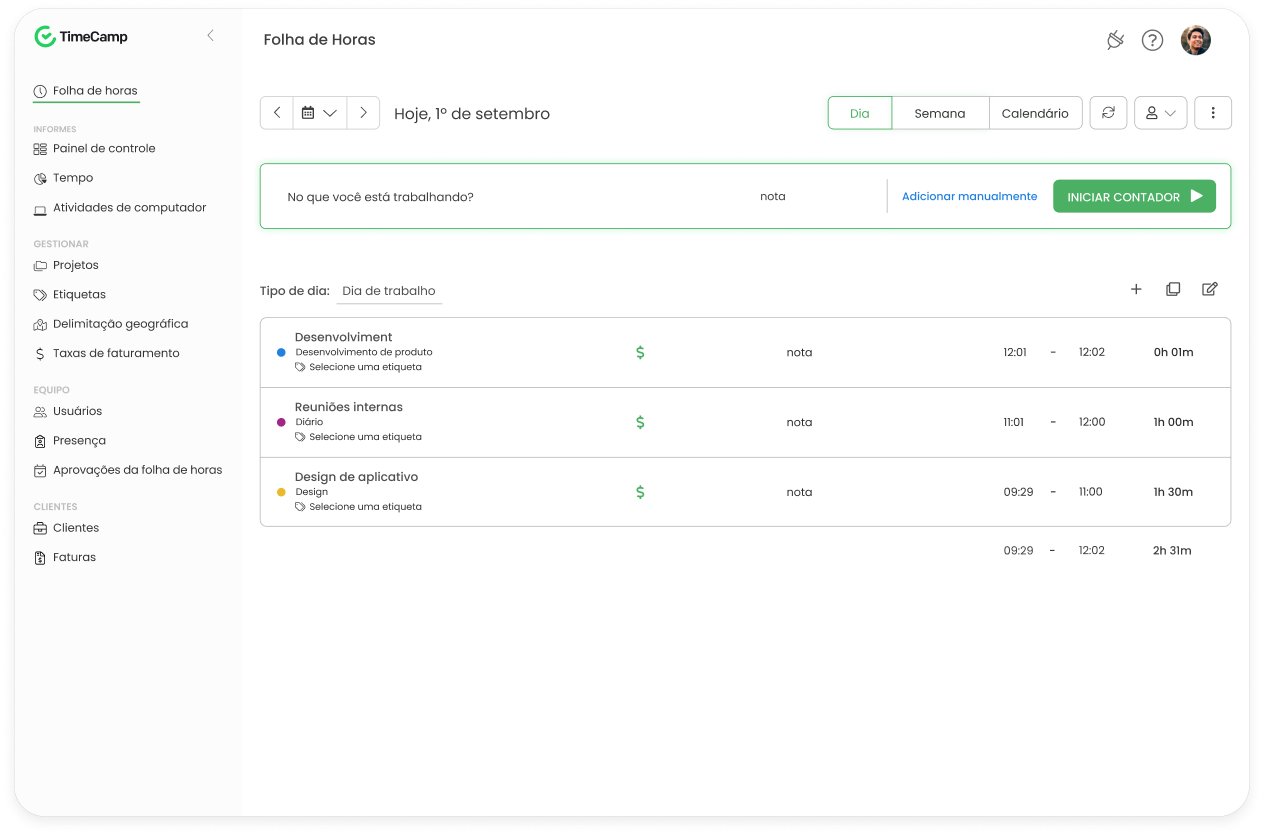The height and width of the screenshot is (835, 1262).
Task: Open the Dia de trabalho day type dropdown
Action: 389,291
